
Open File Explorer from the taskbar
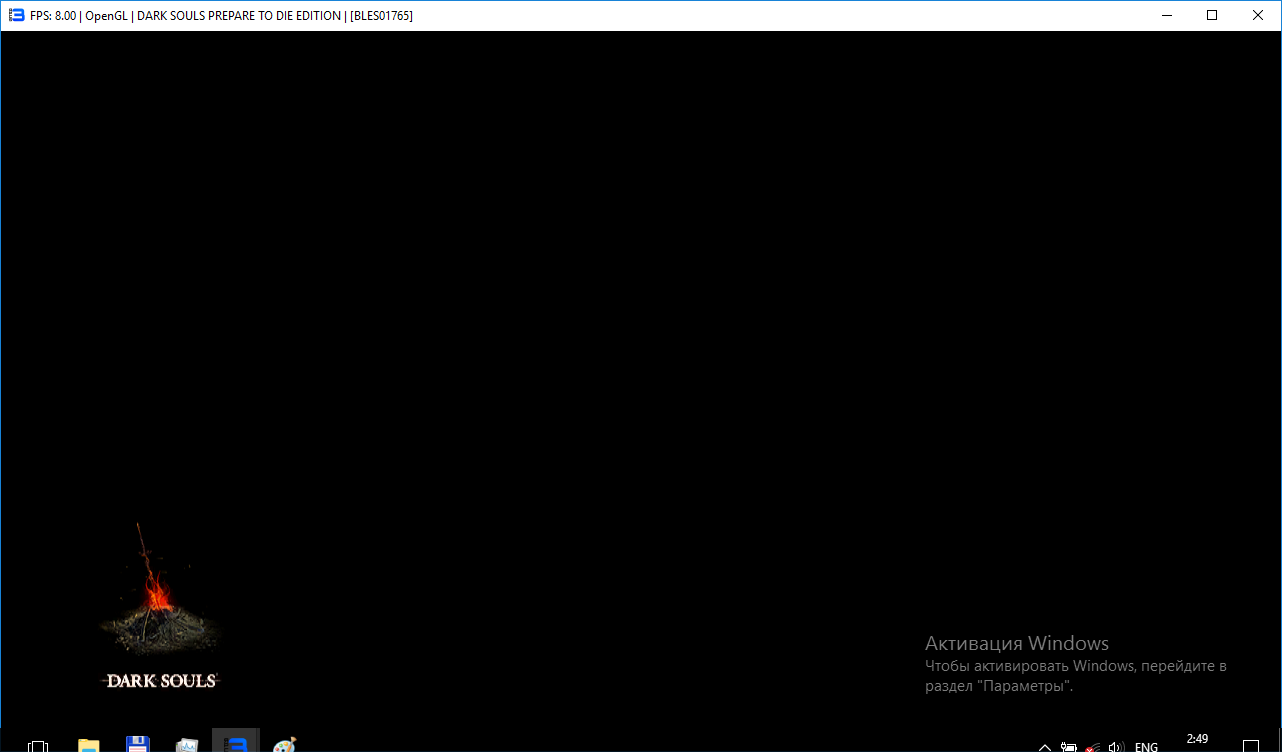tap(89, 745)
